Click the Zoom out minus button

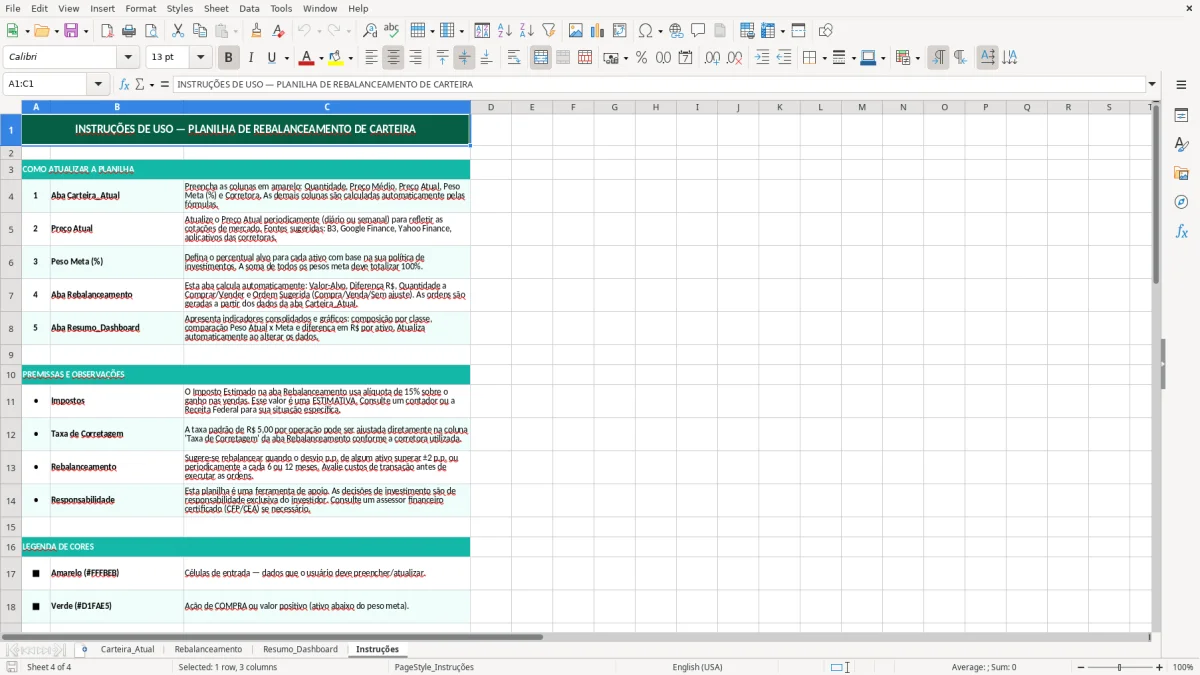pyautogui.click(x=1080, y=667)
